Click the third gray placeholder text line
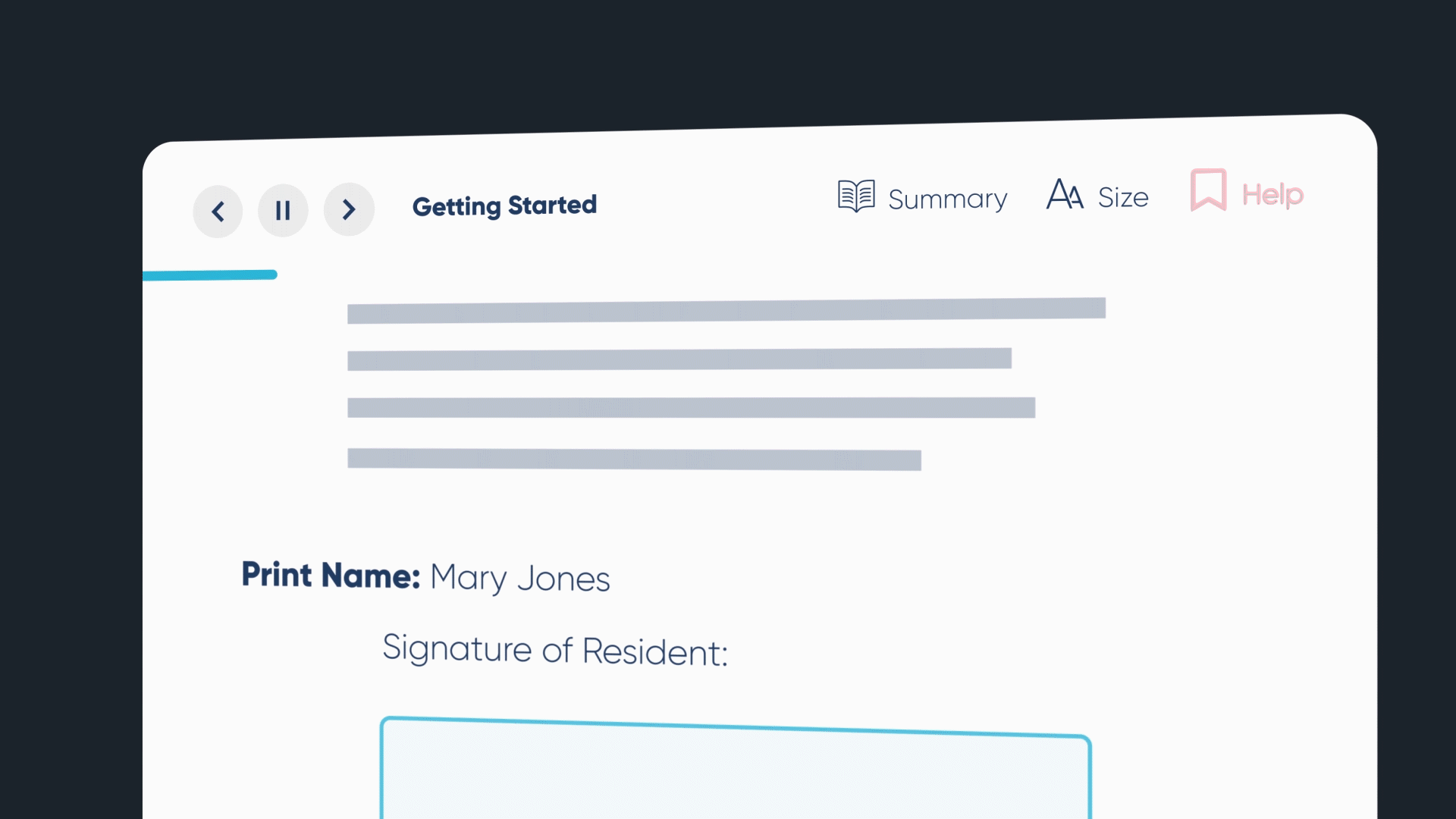This screenshot has width=1456, height=819. tap(691, 408)
